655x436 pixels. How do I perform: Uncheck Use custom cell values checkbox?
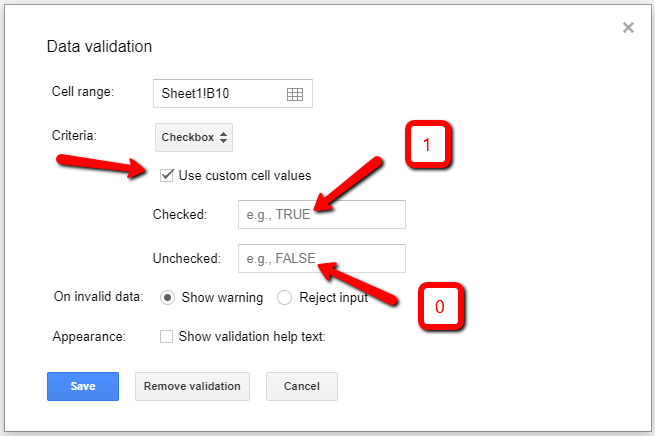pos(167,175)
